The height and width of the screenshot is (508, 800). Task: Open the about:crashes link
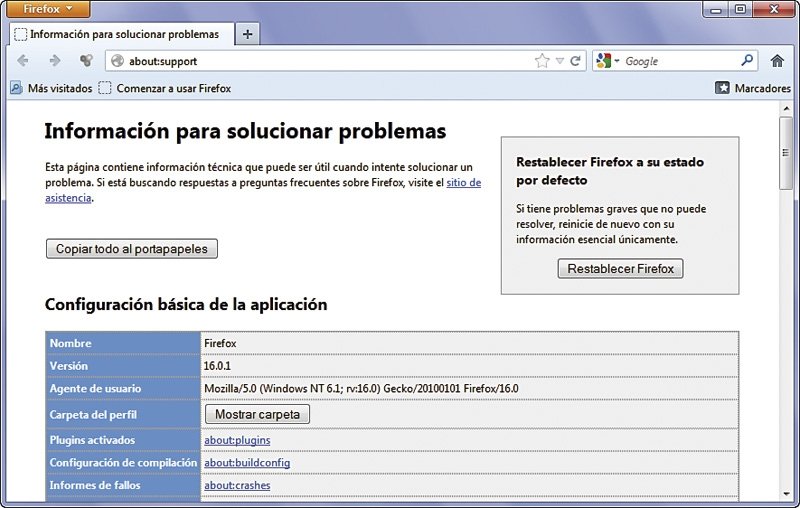pos(237,485)
